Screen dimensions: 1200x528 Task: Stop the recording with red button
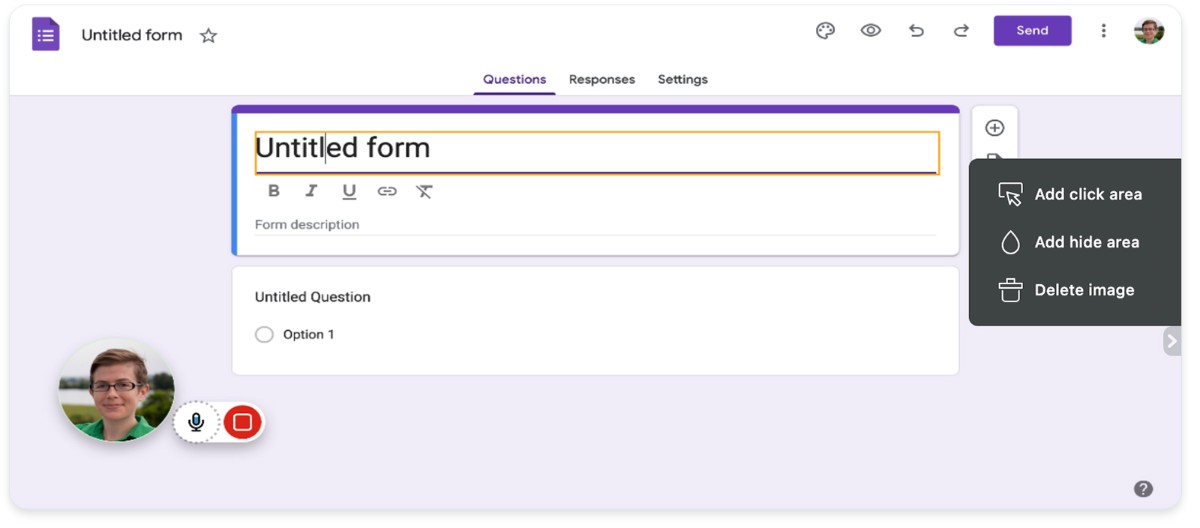coord(242,423)
